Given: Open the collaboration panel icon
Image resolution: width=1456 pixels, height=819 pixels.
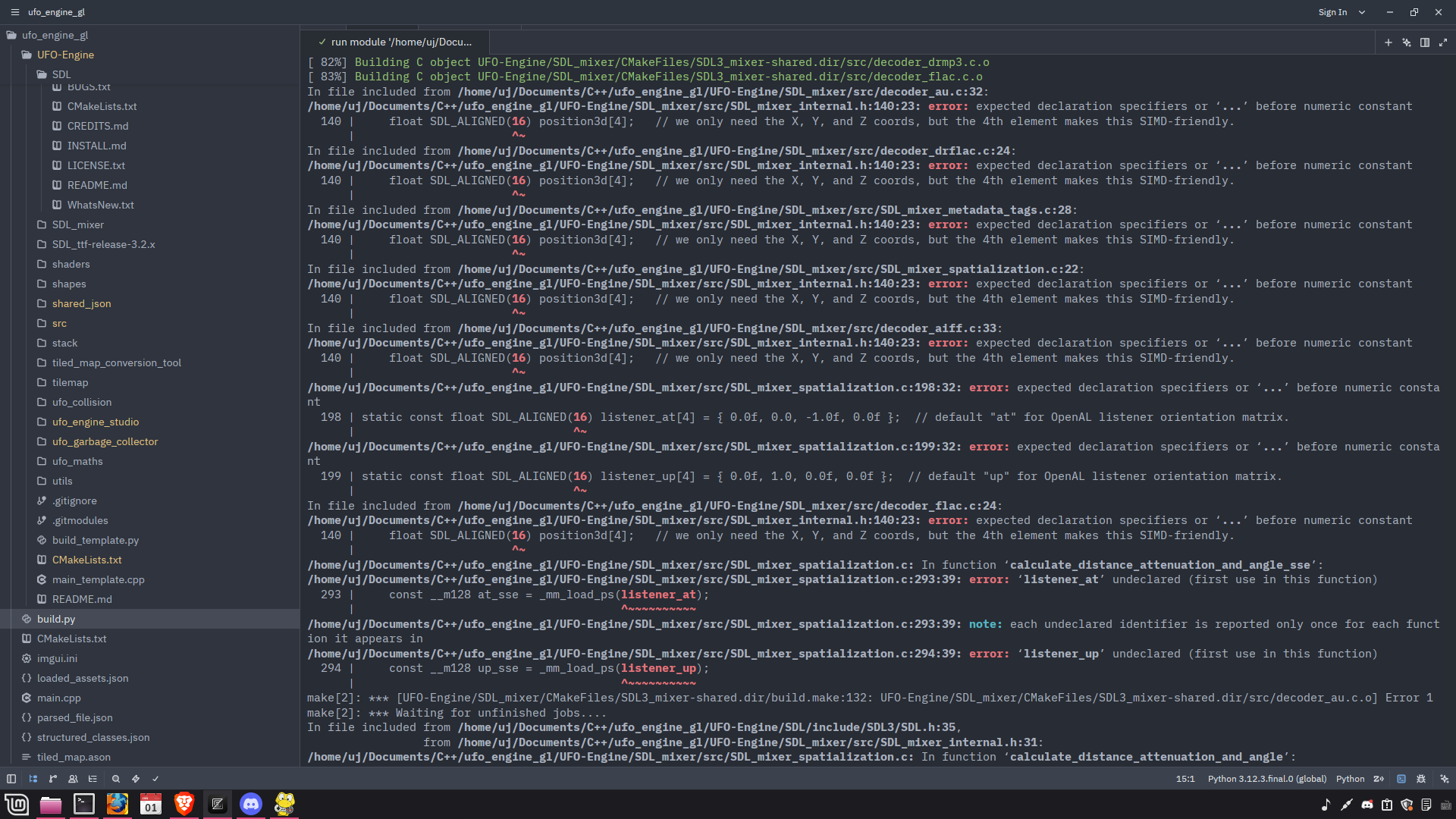Looking at the screenshot, I should [x=73, y=779].
